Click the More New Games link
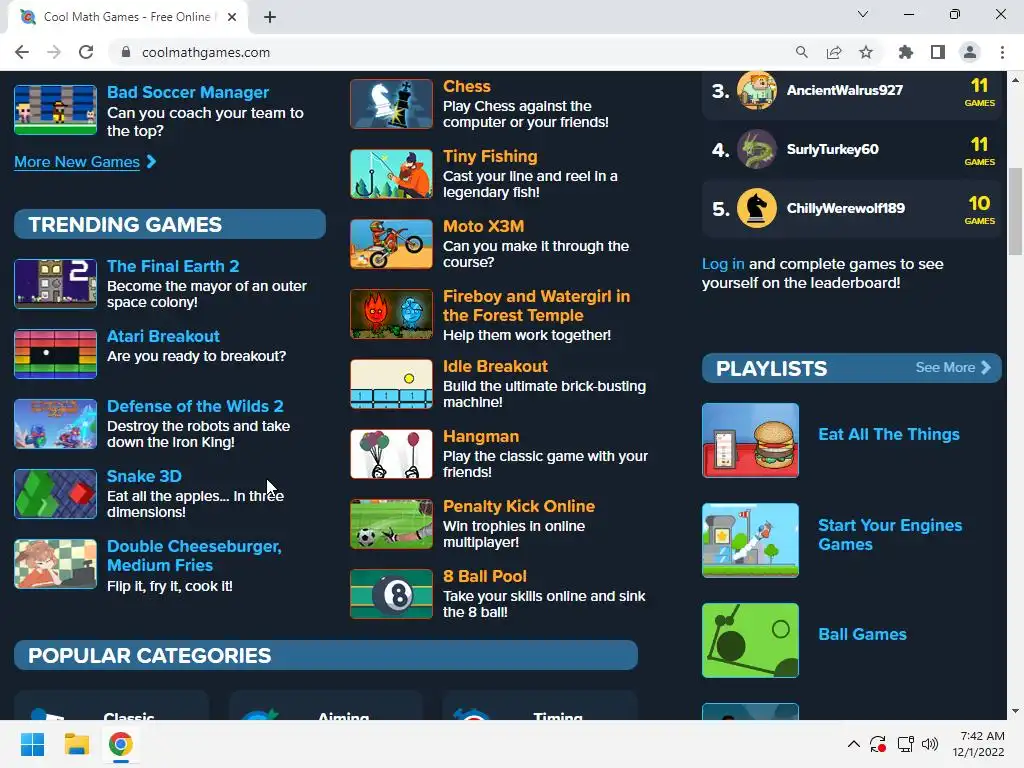1024x768 pixels. click(x=77, y=162)
